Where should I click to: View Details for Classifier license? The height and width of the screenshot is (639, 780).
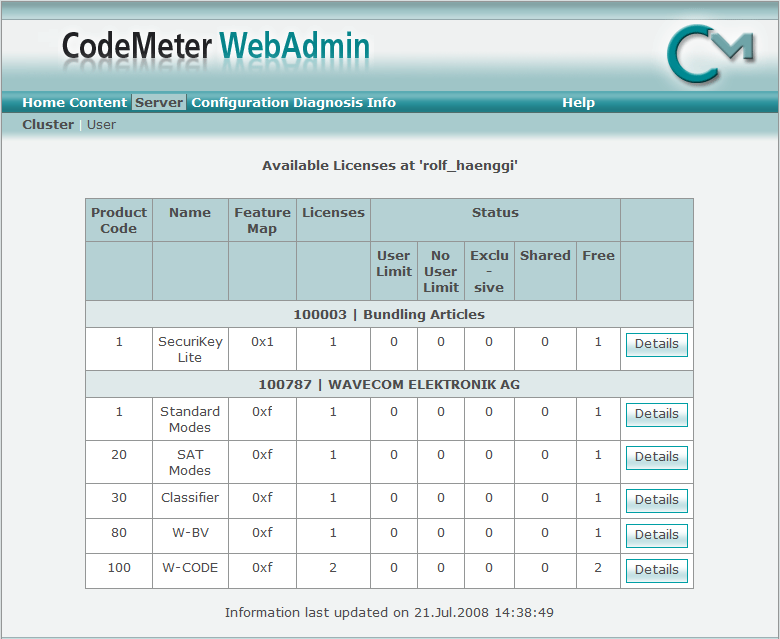[x=656, y=500]
